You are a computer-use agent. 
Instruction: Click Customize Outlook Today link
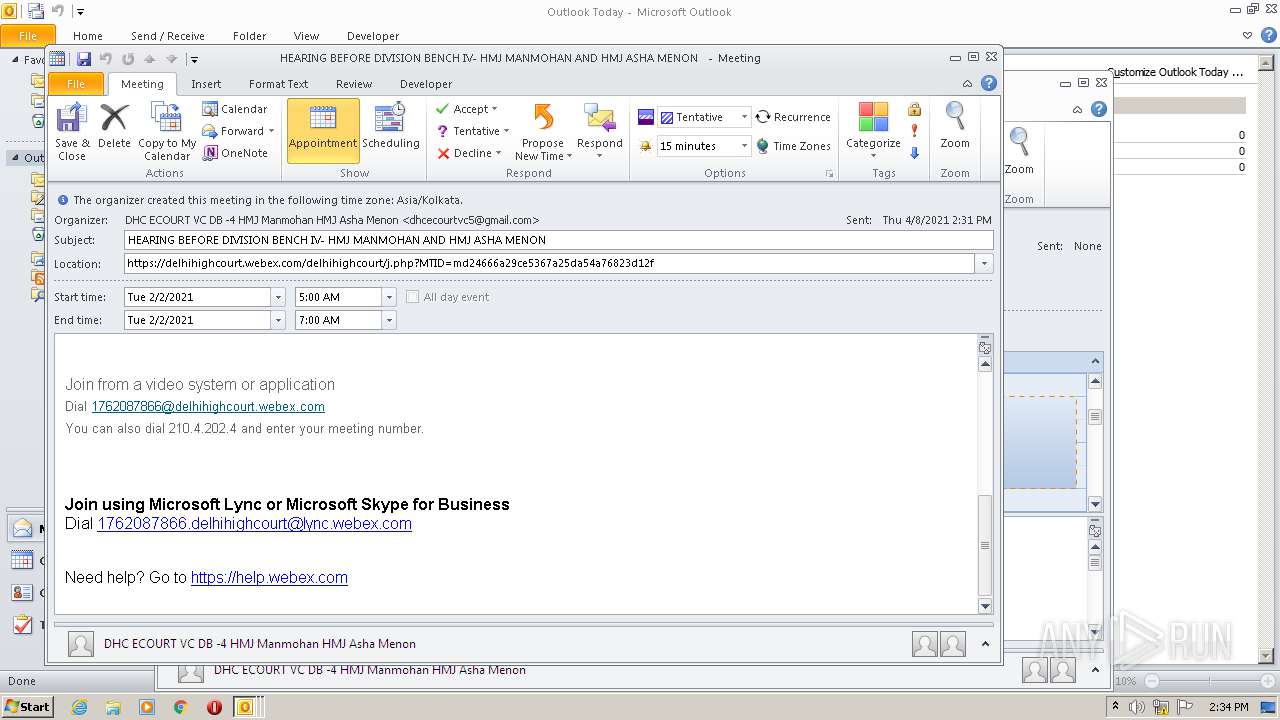[x=1175, y=72]
